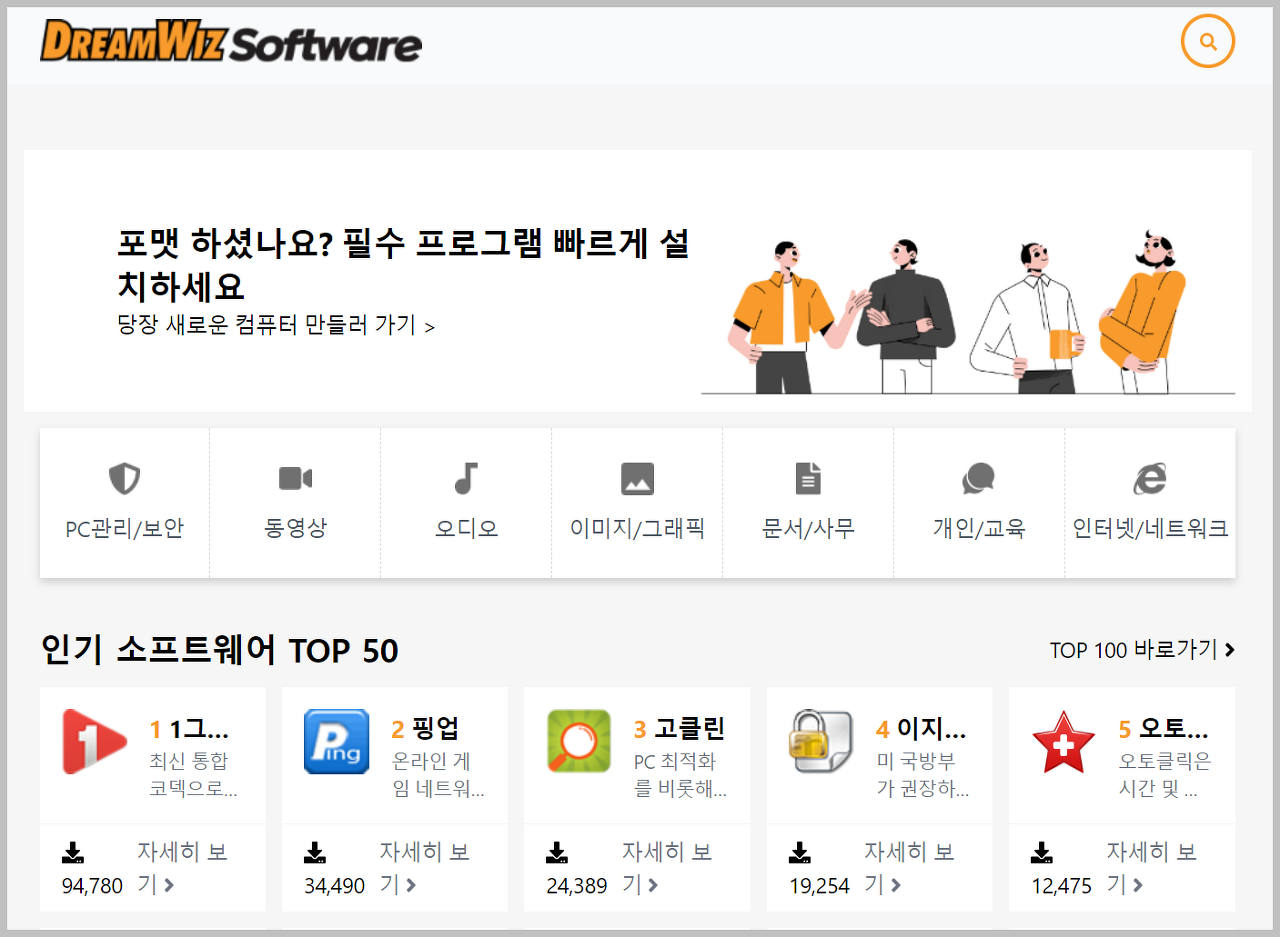This screenshot has height=937, width=1280.
Task: Select the chat bubble icon for 개인/교육
Action: tap(978, 479)
